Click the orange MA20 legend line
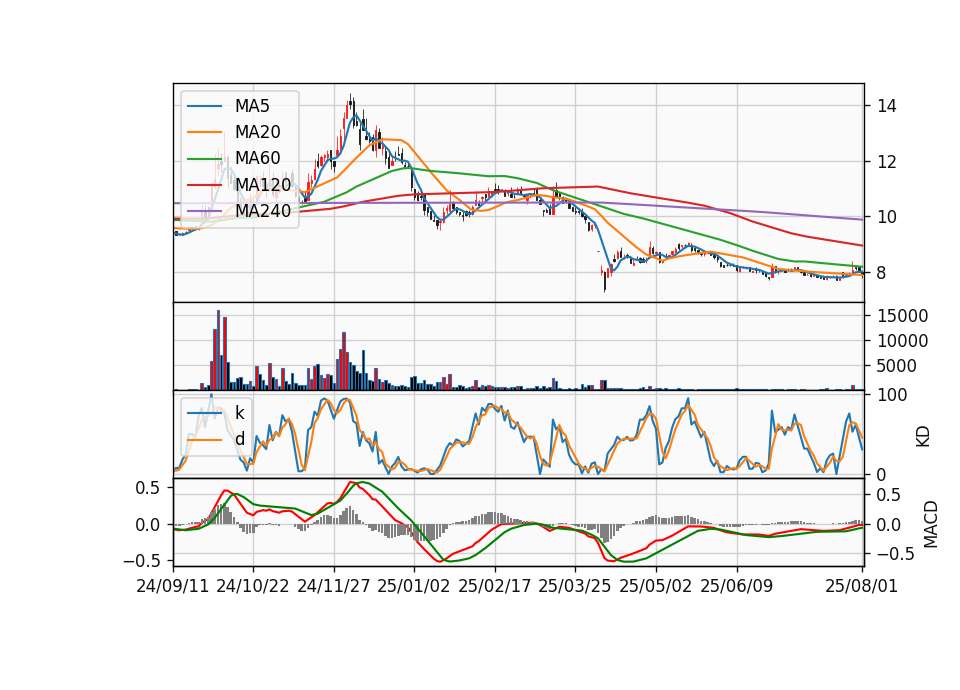960x690 pixels. tap(205, 132)
